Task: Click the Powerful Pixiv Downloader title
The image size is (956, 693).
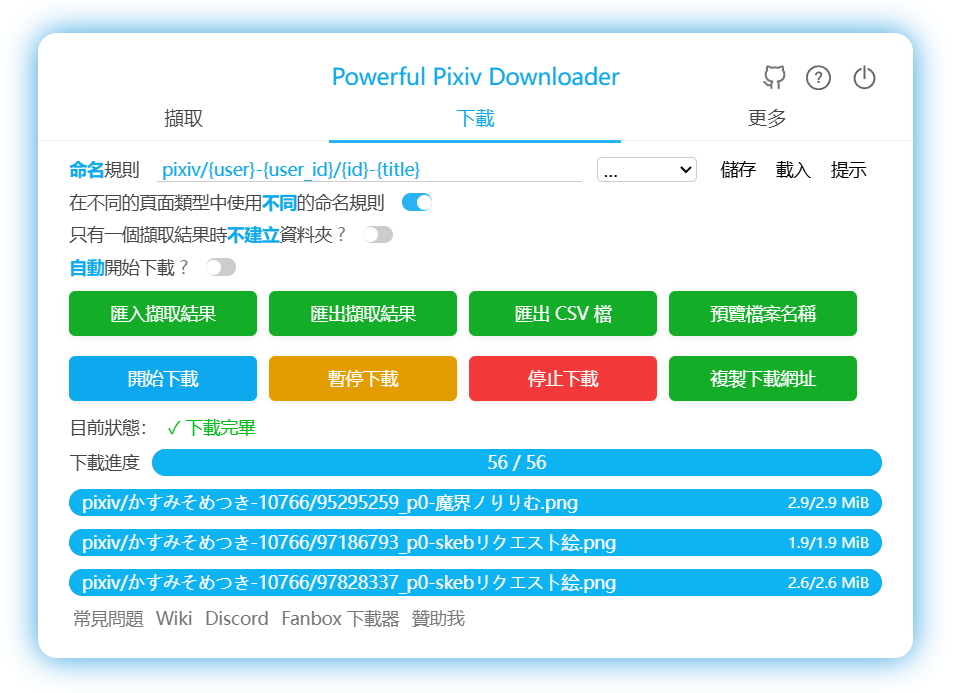Action: click(476, 77)
